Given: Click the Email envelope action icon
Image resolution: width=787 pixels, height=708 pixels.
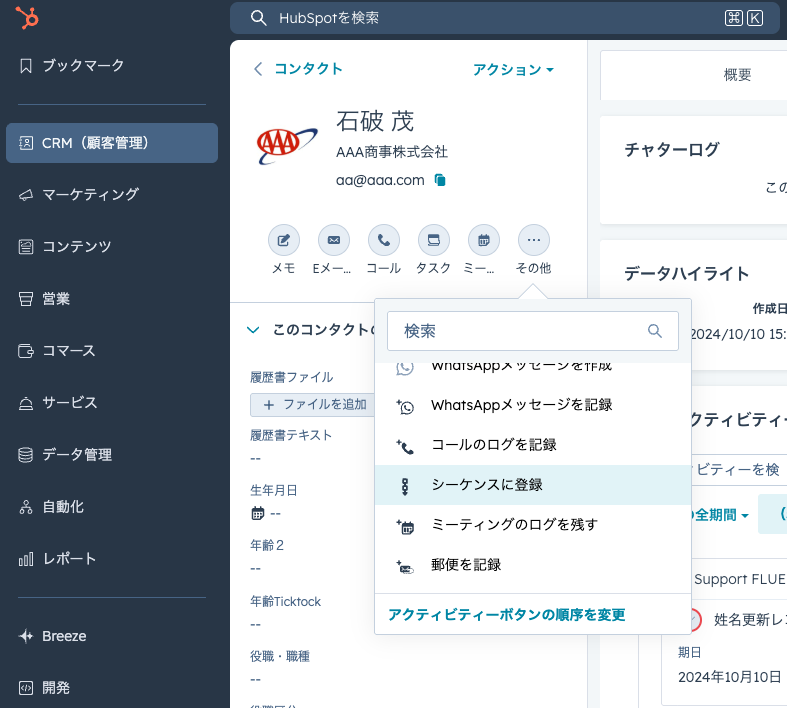Looking at the screenshot, I should click(x=333, y=241).
